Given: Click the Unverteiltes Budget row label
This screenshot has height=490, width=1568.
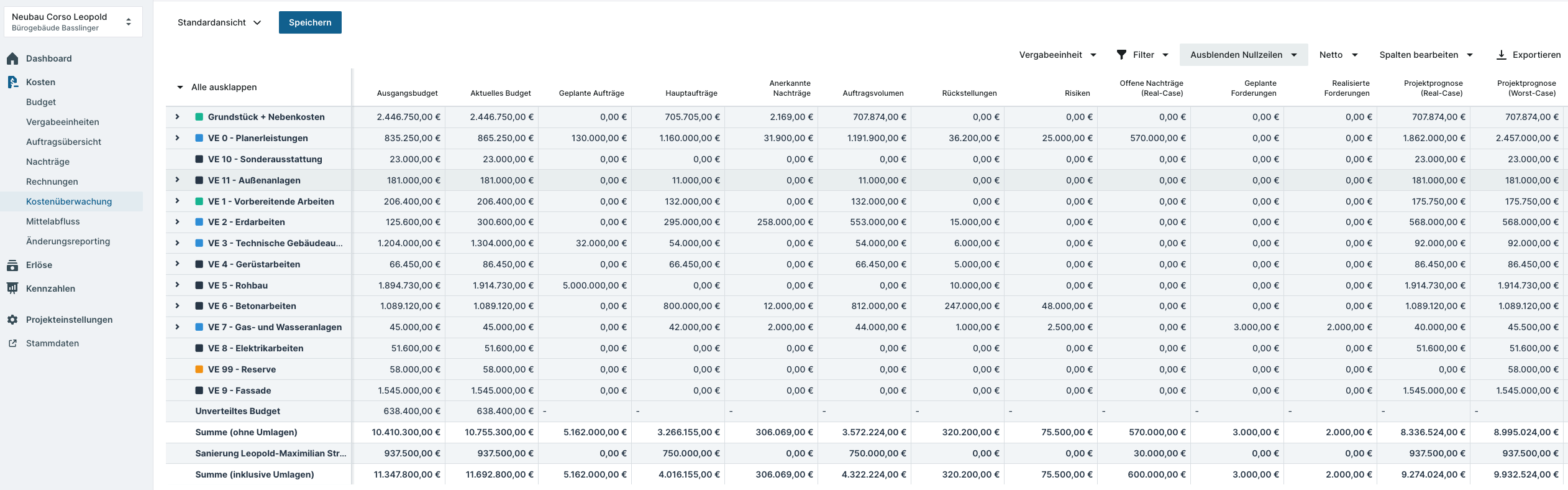Looking at the screenshot, I should 237,411.
